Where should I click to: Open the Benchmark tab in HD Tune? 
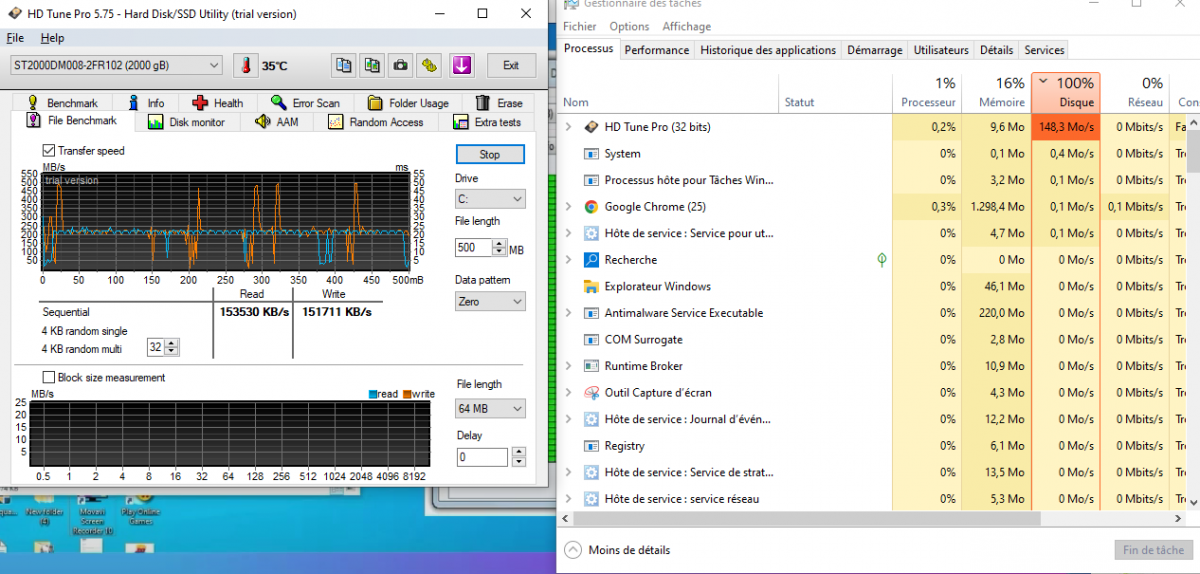tap(62, 103)
